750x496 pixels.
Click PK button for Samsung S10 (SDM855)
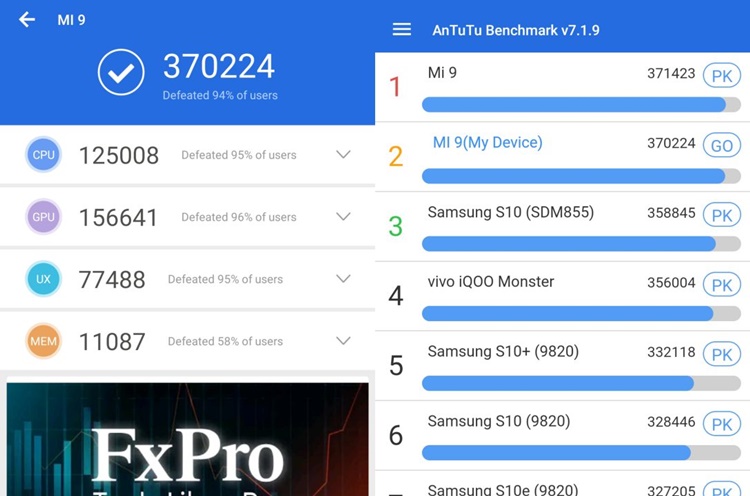(x=722, y=215)
